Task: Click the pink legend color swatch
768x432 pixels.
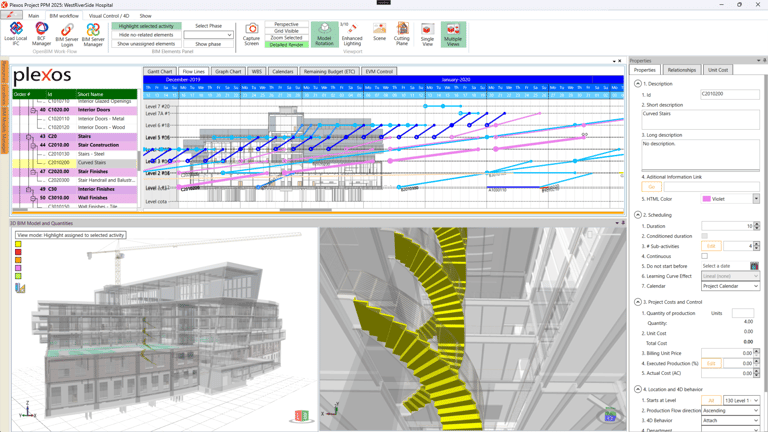Action: point(18,268)
